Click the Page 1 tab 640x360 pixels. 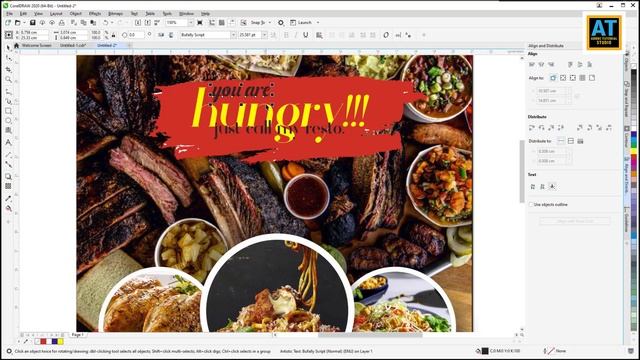pos(78,335)
